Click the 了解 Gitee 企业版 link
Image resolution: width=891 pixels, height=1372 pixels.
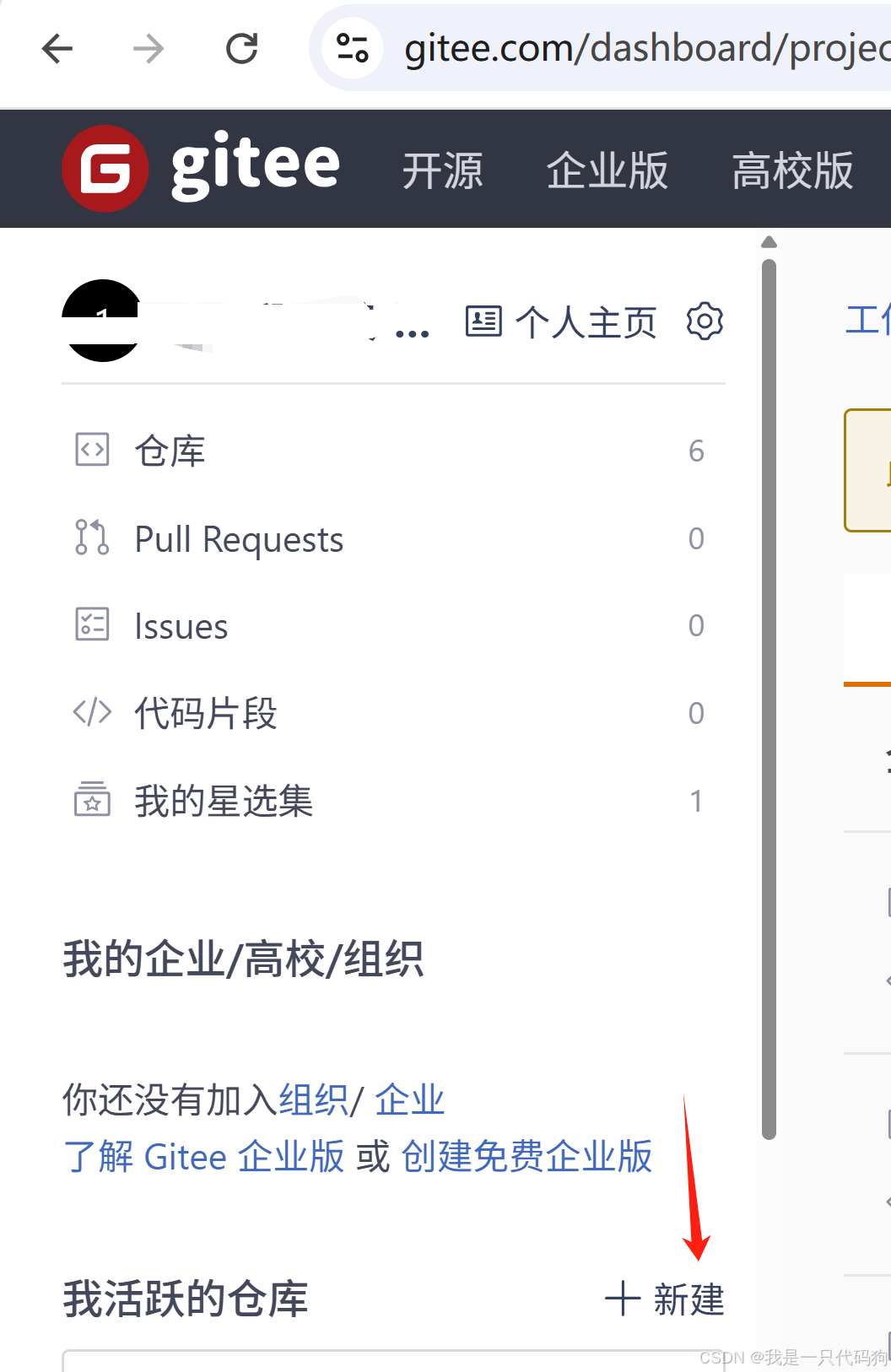tap(204, 1156)
